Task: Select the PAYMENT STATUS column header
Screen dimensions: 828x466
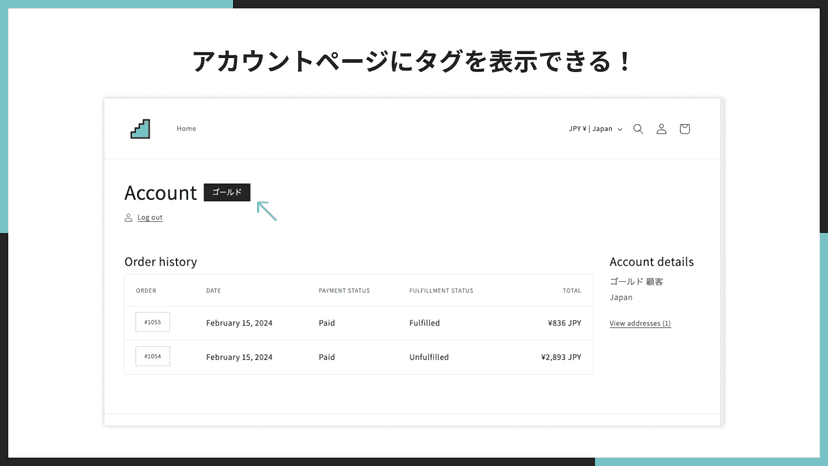Action: tap(344, 291)
